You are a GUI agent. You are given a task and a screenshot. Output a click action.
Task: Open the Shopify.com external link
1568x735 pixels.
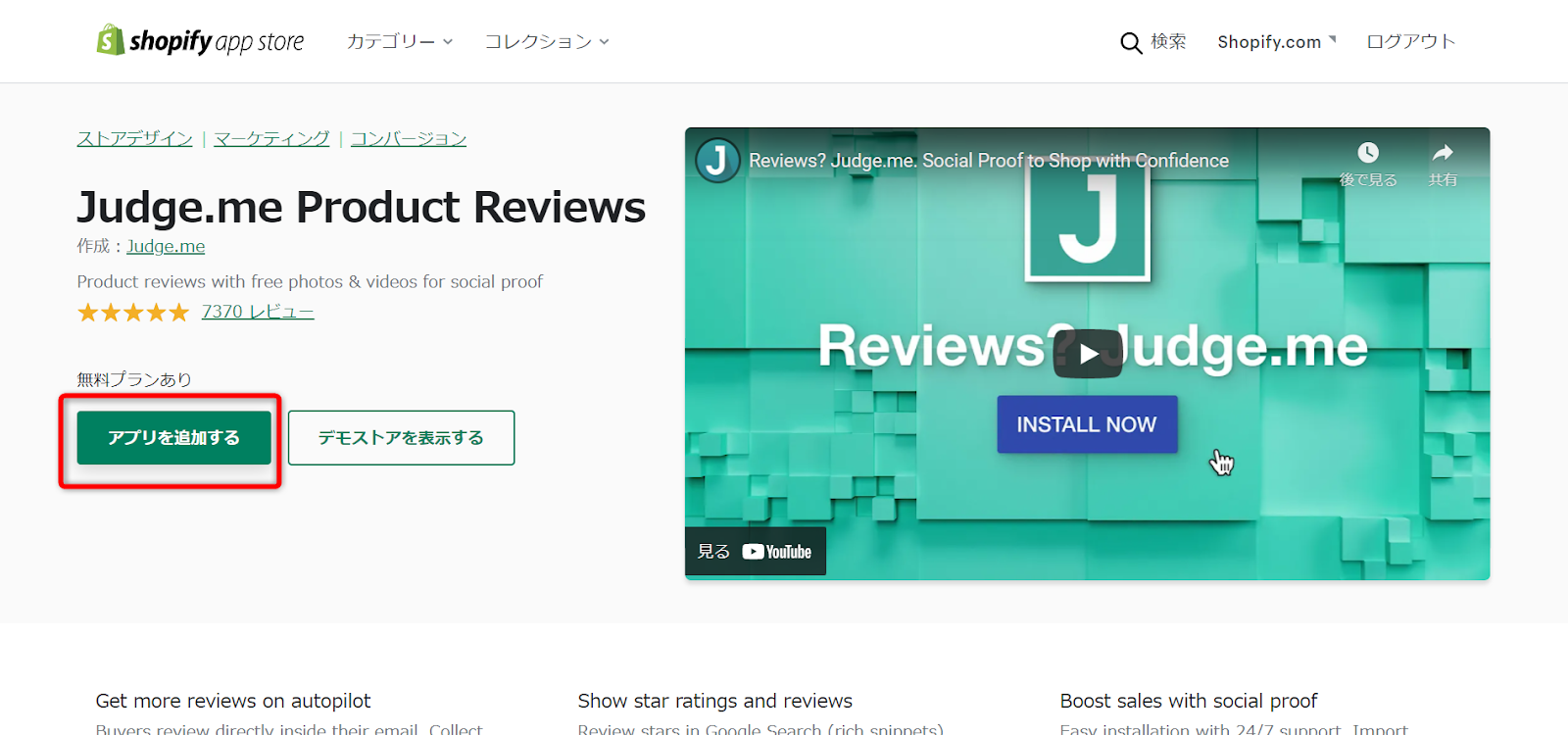click(1277, 41)
